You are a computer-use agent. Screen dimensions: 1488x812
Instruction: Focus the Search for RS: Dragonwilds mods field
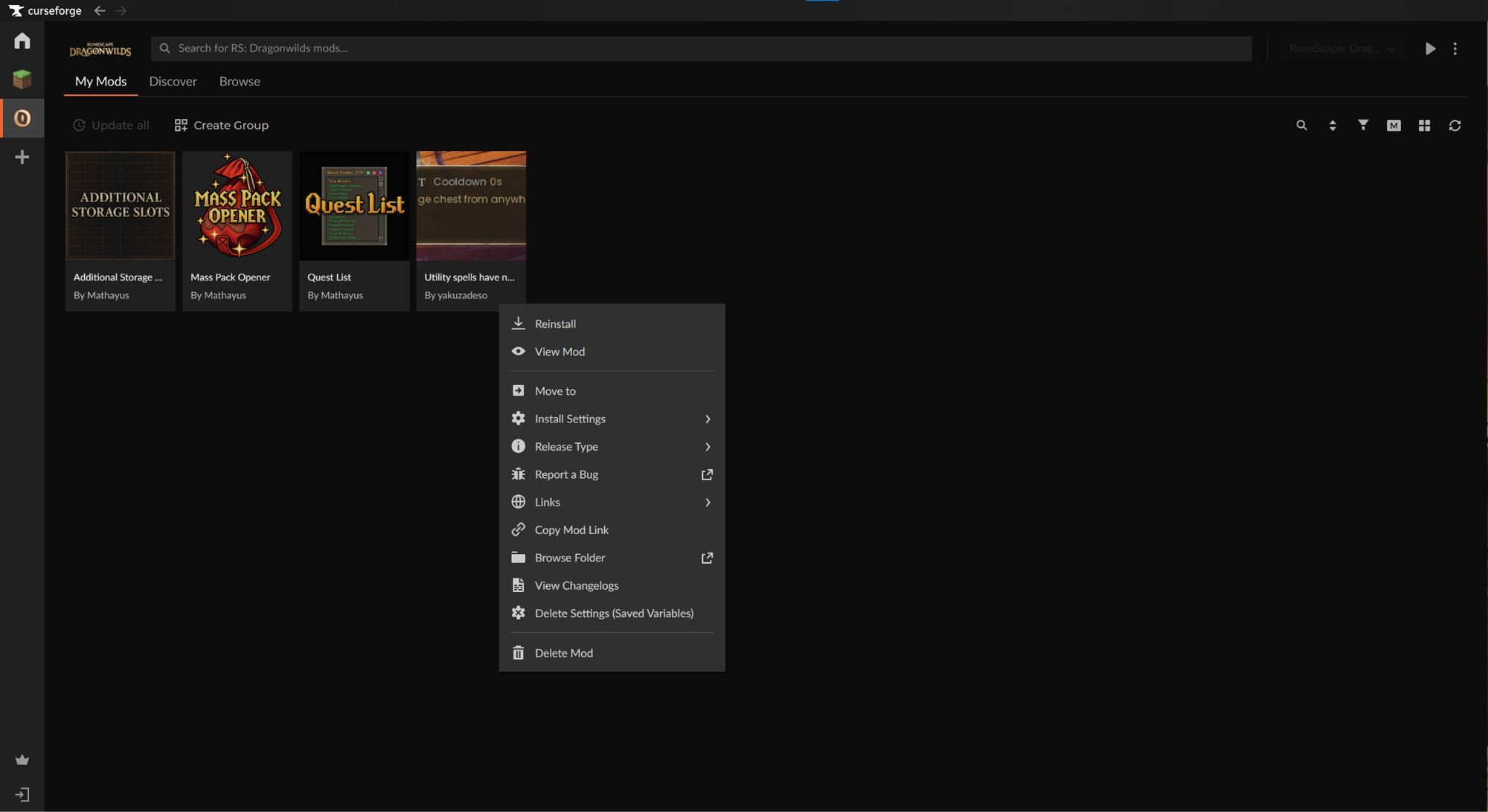point(702,48)
